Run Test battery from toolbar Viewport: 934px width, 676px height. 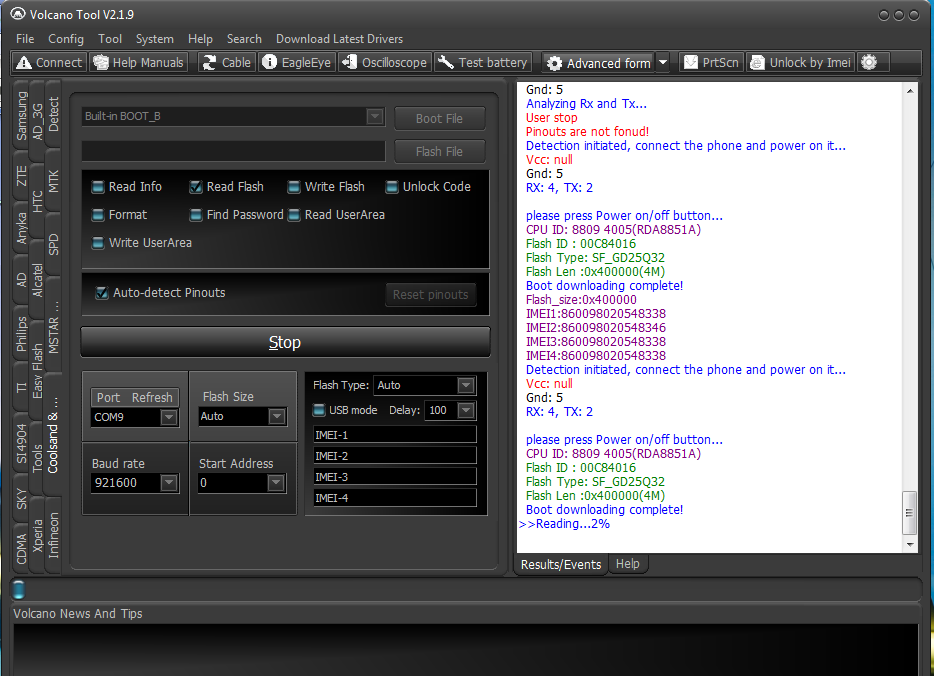click(483, 63)
